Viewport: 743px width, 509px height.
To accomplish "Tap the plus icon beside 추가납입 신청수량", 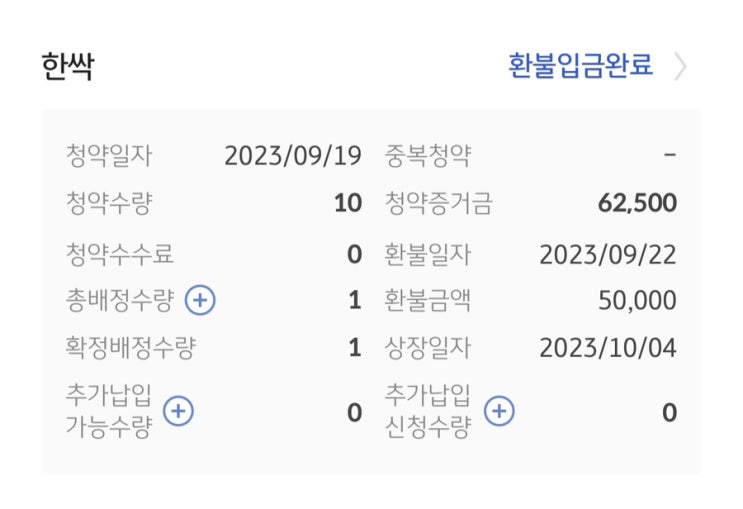I will click(499, 411).
